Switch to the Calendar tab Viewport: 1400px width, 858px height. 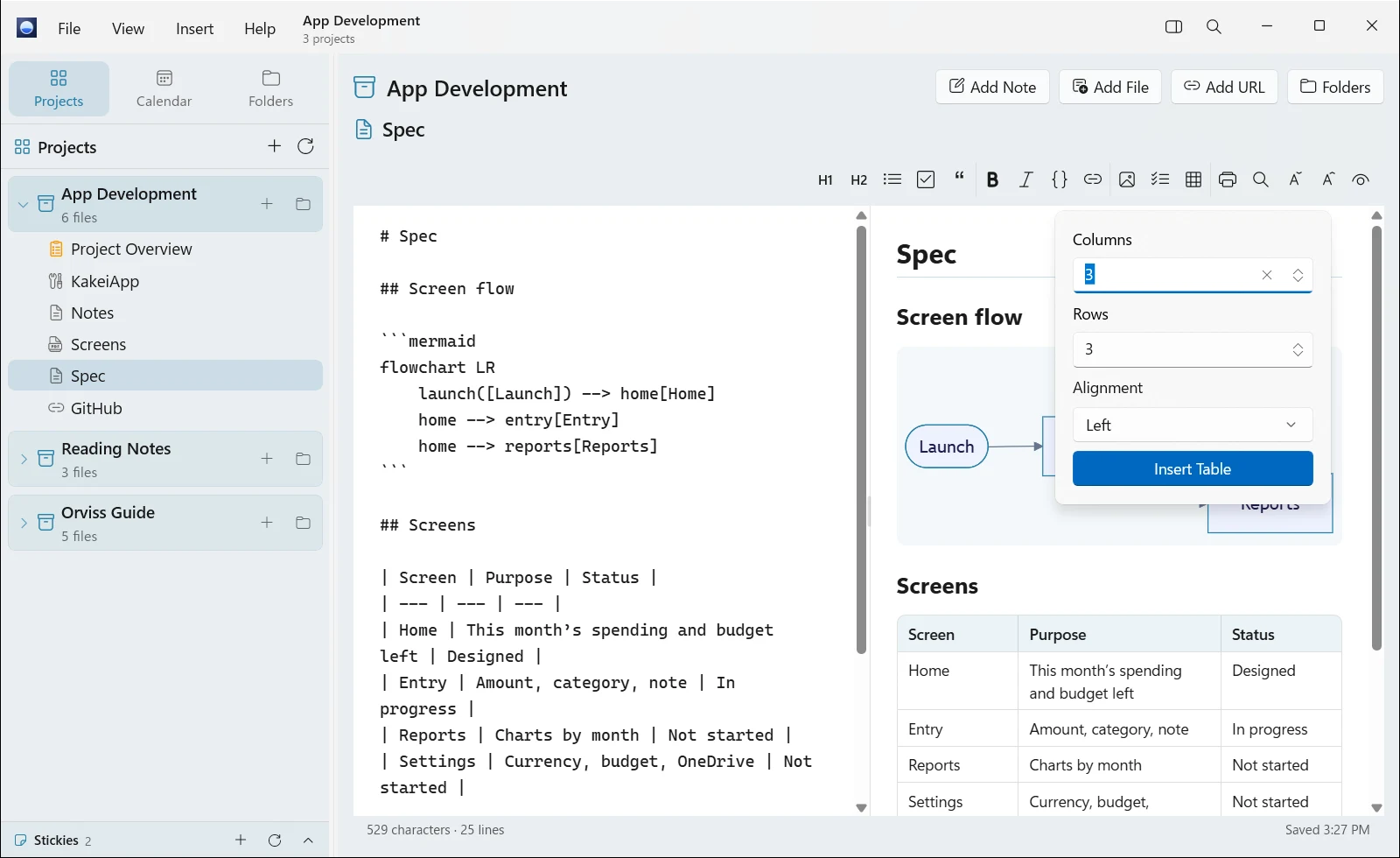[164, 88]
